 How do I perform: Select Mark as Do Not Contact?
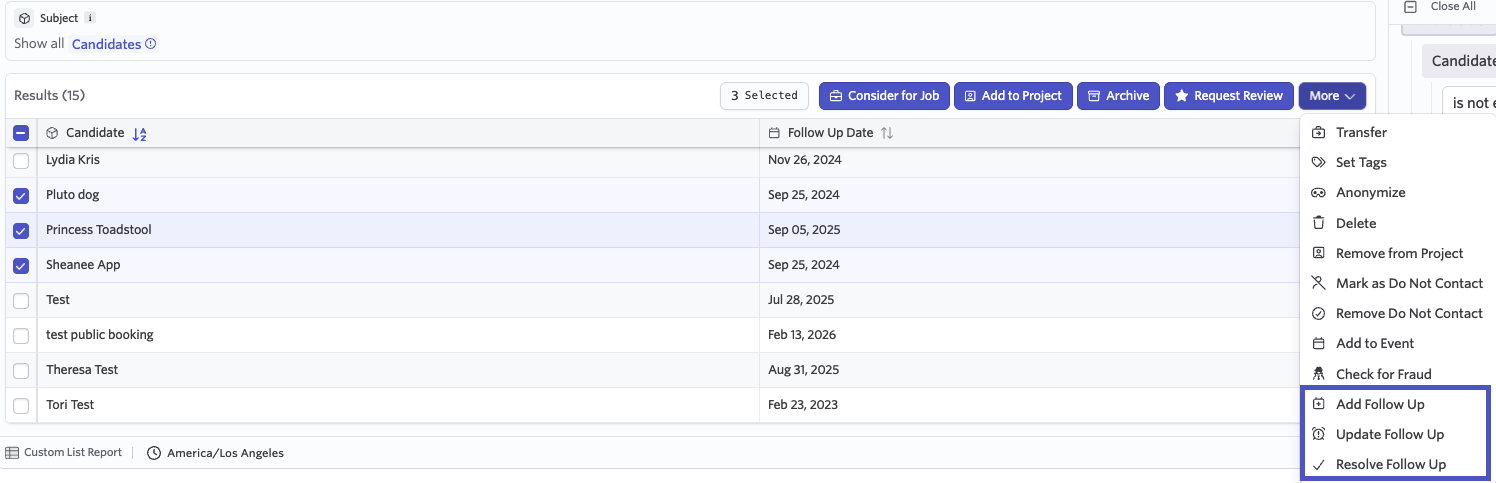[x=1409, y=283]
